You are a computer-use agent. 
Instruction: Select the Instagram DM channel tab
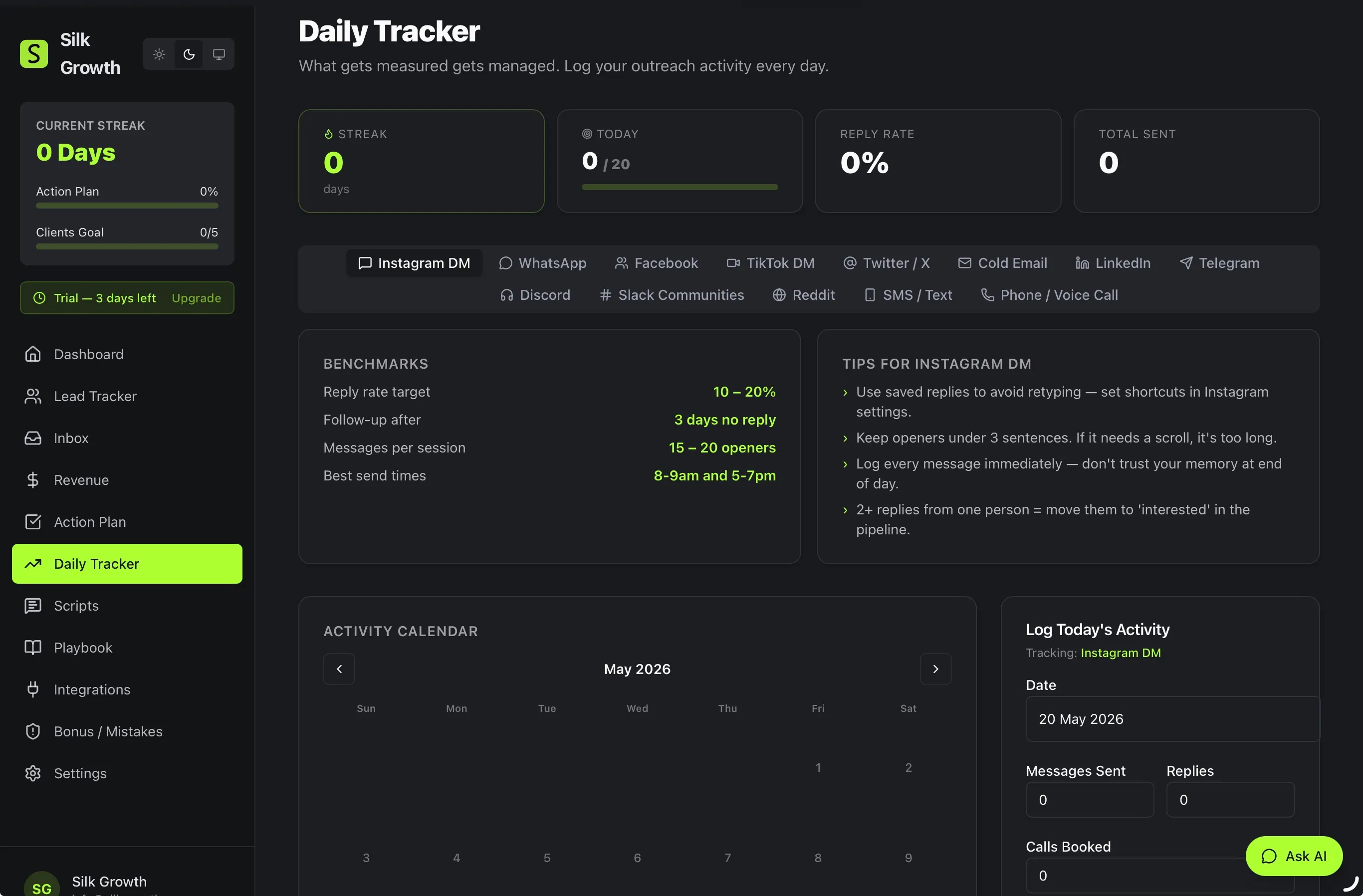414,263
